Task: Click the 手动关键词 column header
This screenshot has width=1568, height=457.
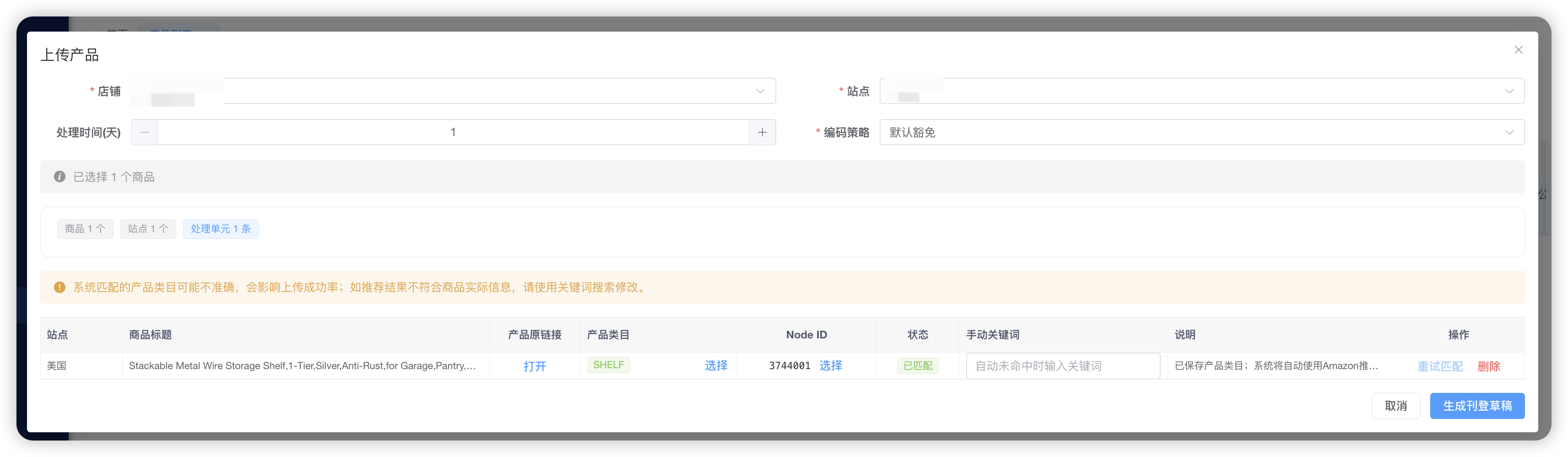Action: tap(993, 335)
